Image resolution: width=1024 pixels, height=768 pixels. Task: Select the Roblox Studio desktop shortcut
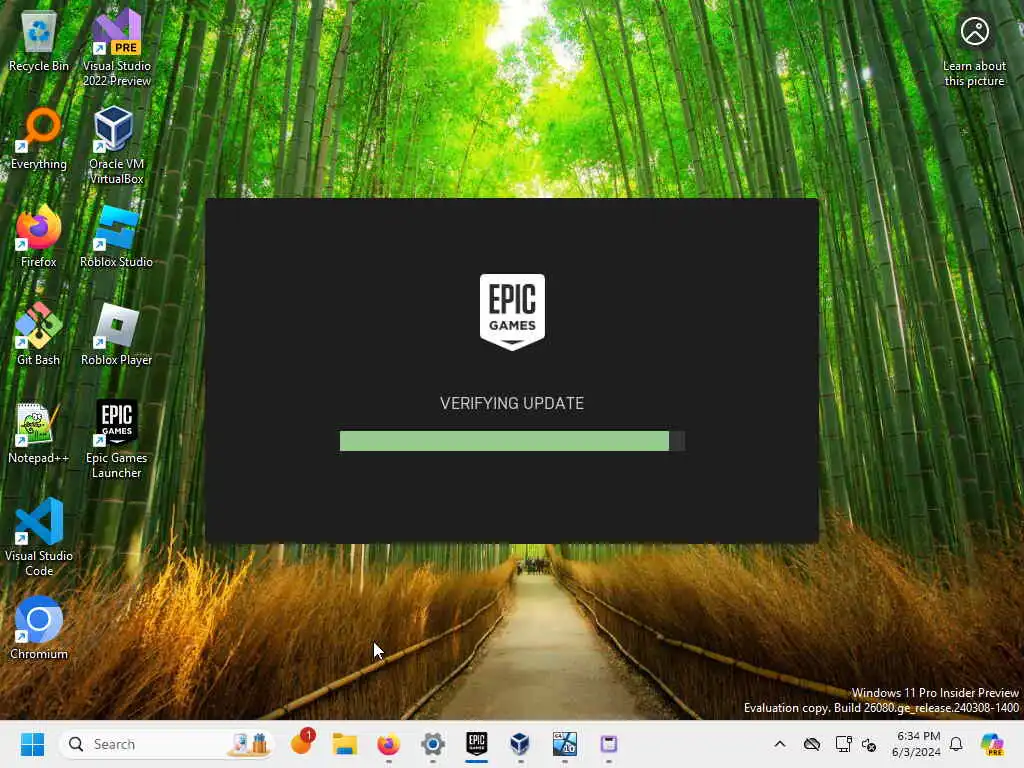[116, 236]
